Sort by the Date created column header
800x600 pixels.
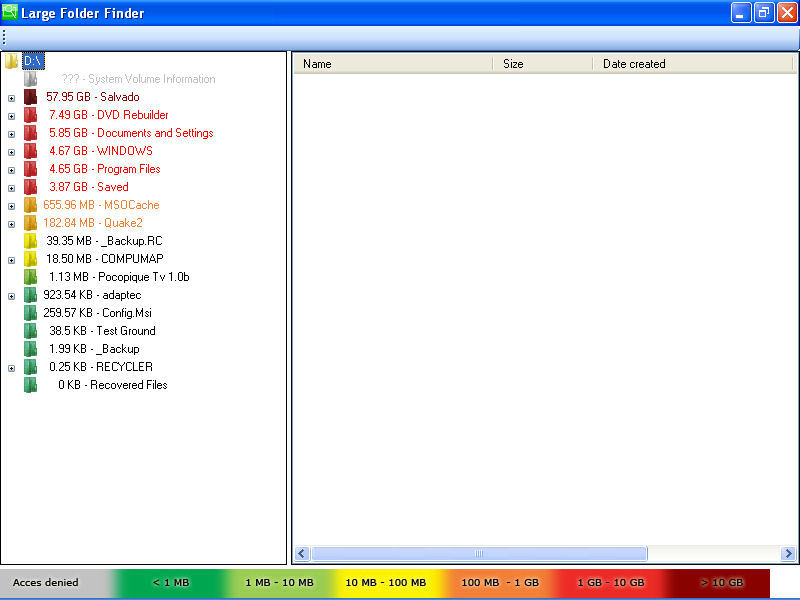[x=693, y=64]
